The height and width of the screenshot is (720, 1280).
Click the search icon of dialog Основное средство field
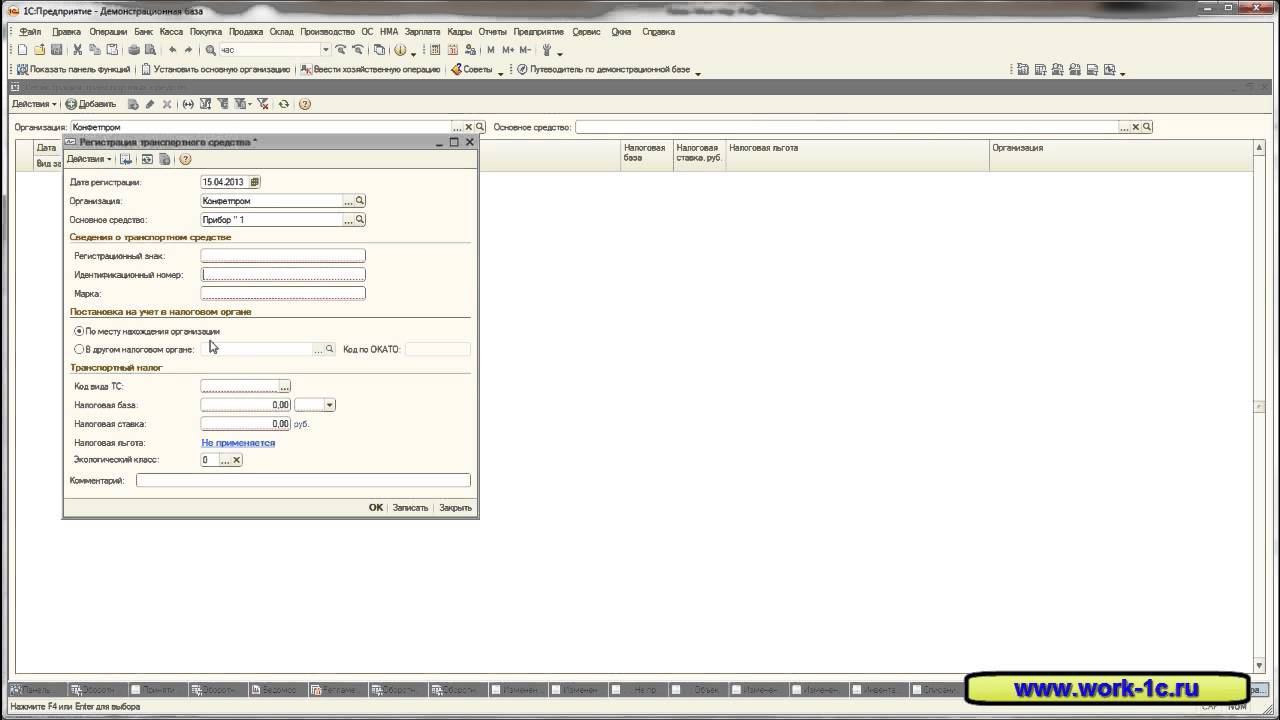pyautogui.click(x=360, y=220)
